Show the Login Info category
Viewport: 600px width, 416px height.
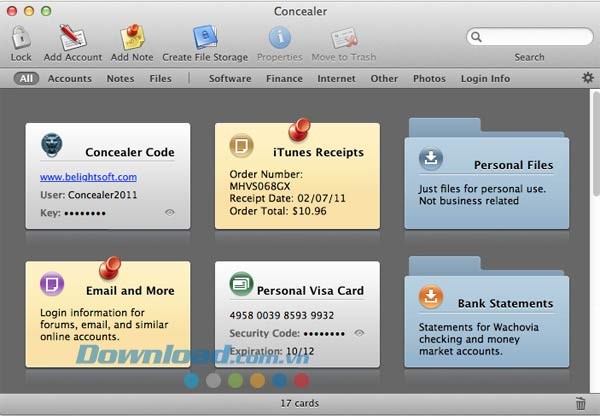coord(485,79)
